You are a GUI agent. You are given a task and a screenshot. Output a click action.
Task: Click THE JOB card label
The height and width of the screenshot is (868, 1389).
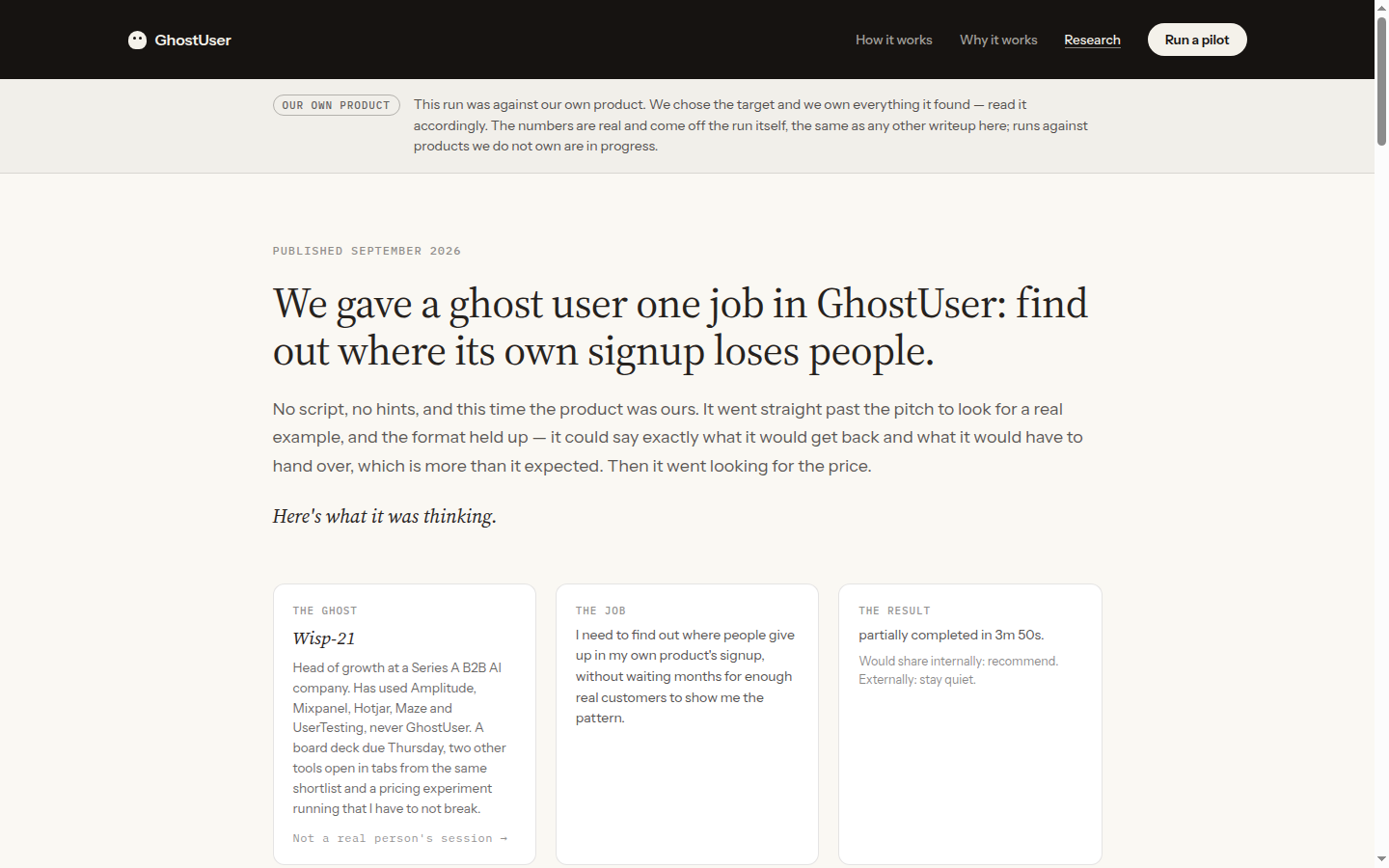click(x=601, y=610)
